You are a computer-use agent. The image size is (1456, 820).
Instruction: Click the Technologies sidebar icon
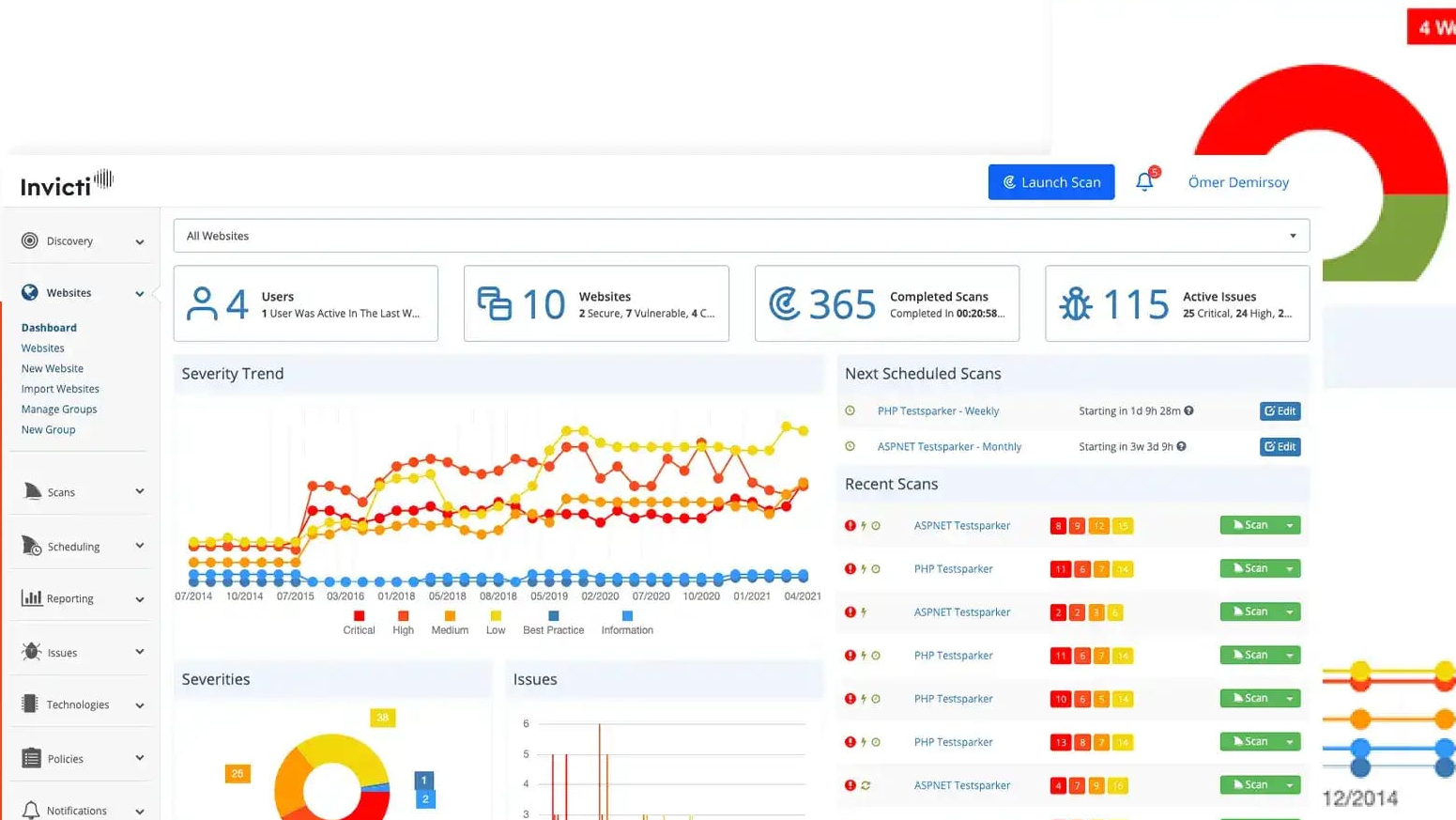pos(30,704)
